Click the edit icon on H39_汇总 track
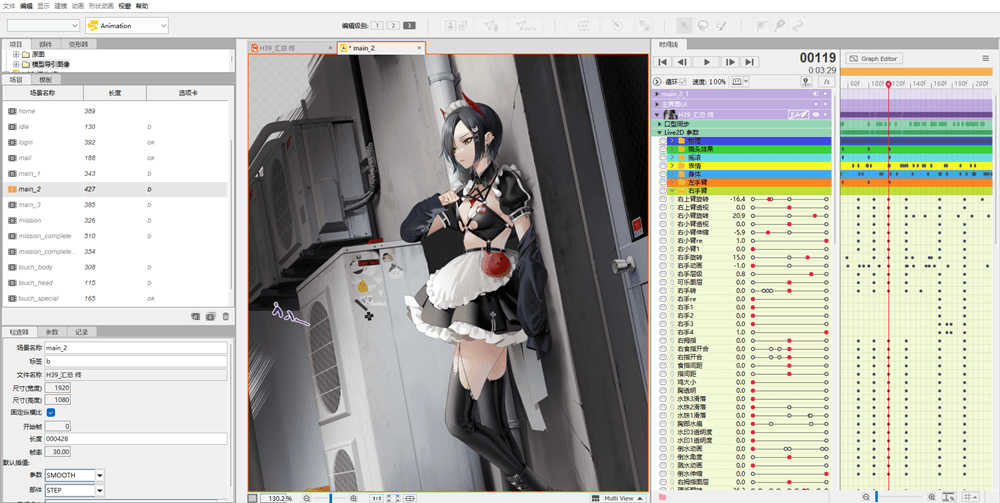1000x503 pixels. [798, 114]
